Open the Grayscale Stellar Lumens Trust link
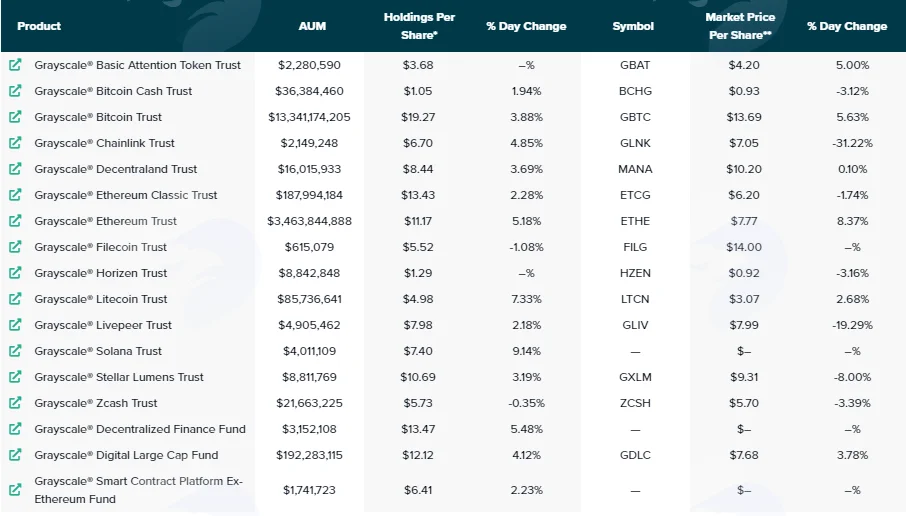 pos(119,377)
